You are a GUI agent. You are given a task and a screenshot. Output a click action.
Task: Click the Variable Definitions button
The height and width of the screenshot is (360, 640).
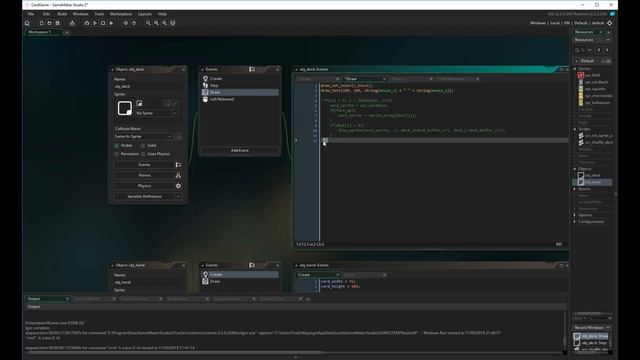[x=144, y=196]
